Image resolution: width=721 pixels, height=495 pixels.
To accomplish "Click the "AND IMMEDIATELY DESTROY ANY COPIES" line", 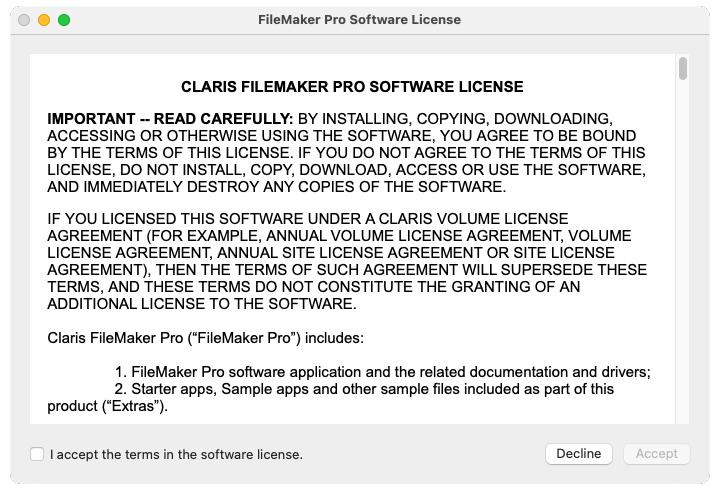I will point(276,187).
